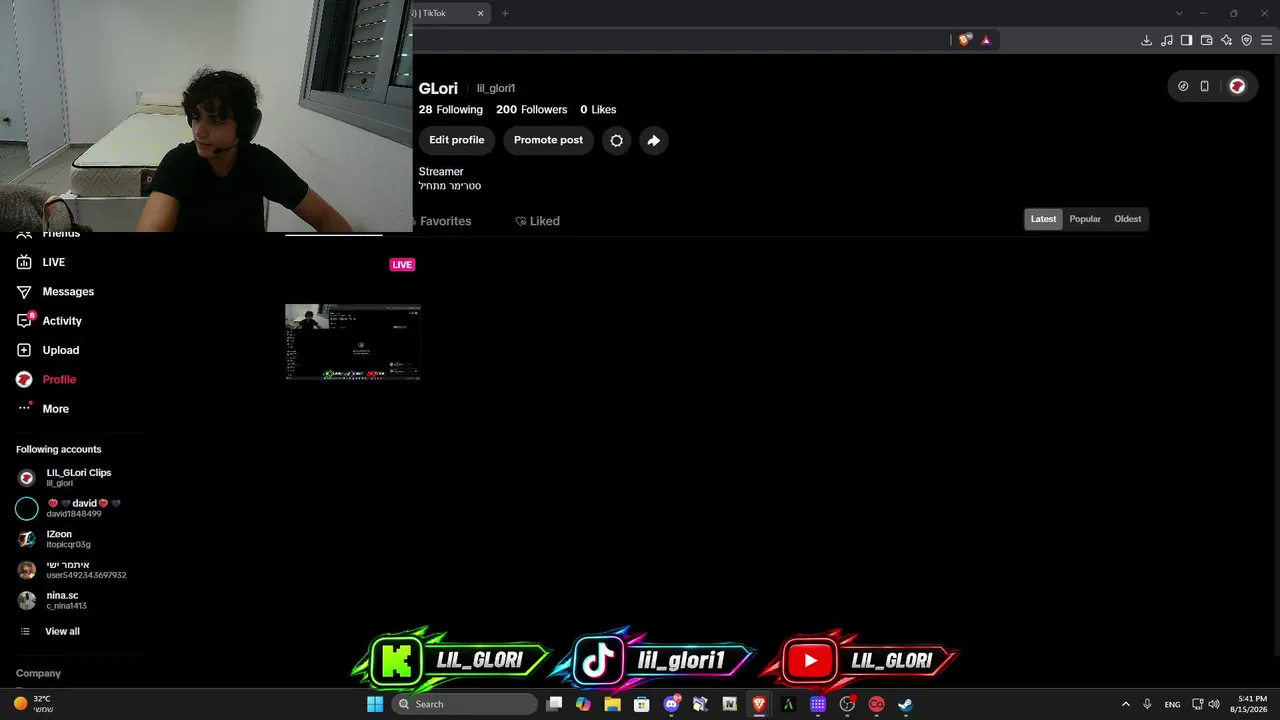This screenshot has width=1280, height=720.
Task: Click the phone app icon near avatar
Action: [1205, 86]
